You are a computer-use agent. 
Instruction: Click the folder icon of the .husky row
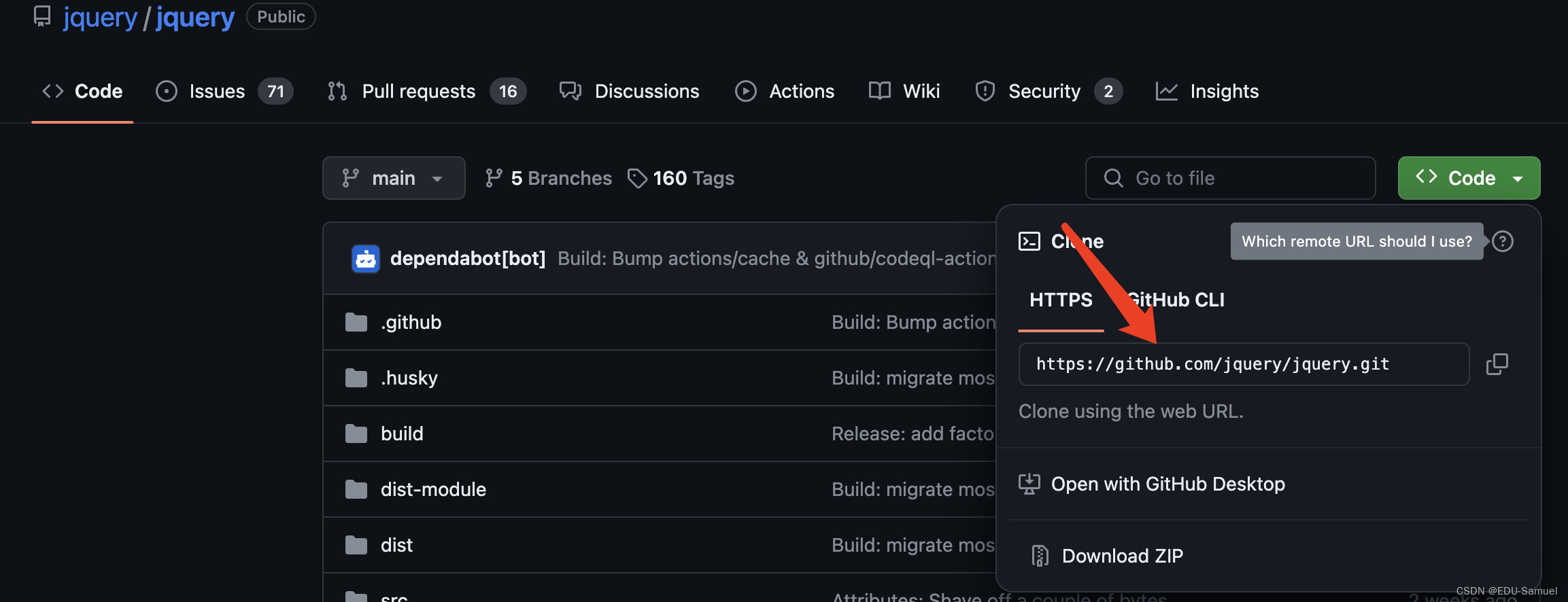(x=356, y=378)
